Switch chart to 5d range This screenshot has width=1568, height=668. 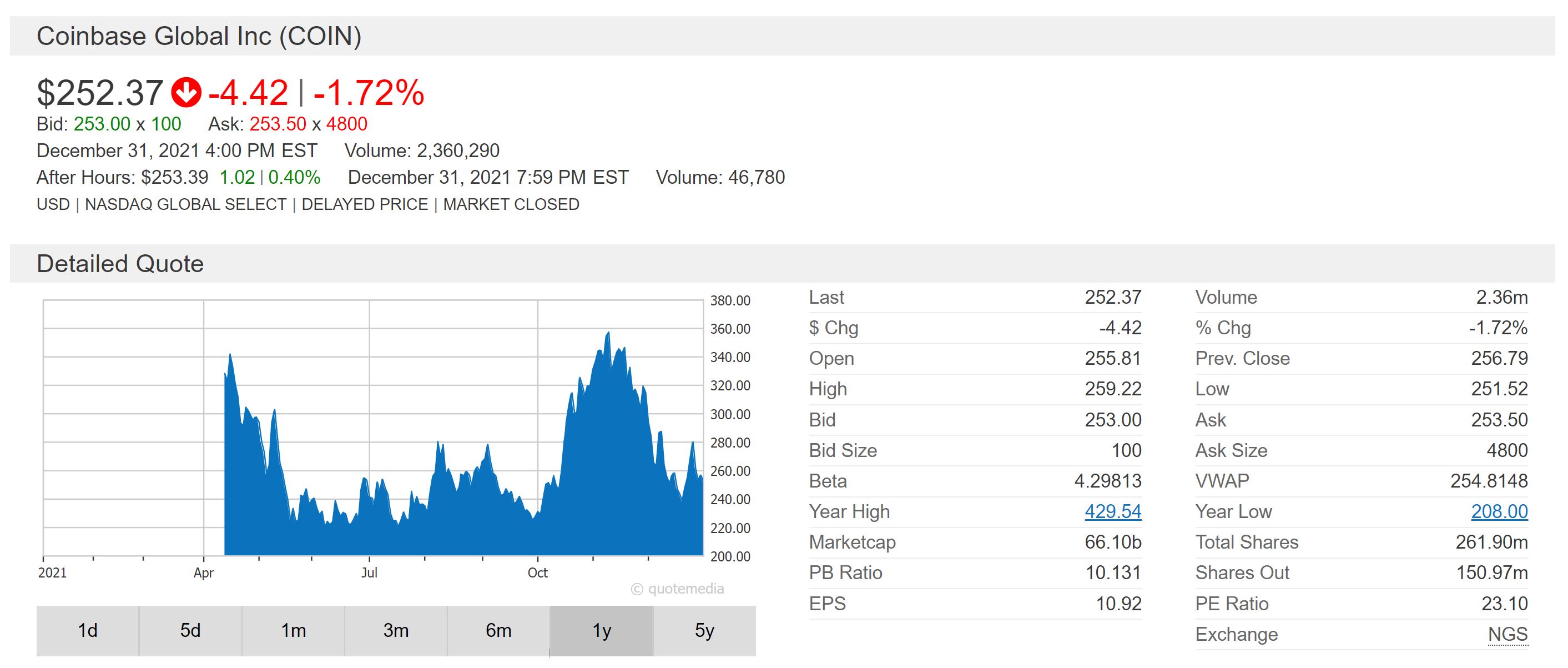(x=190, y=630)
